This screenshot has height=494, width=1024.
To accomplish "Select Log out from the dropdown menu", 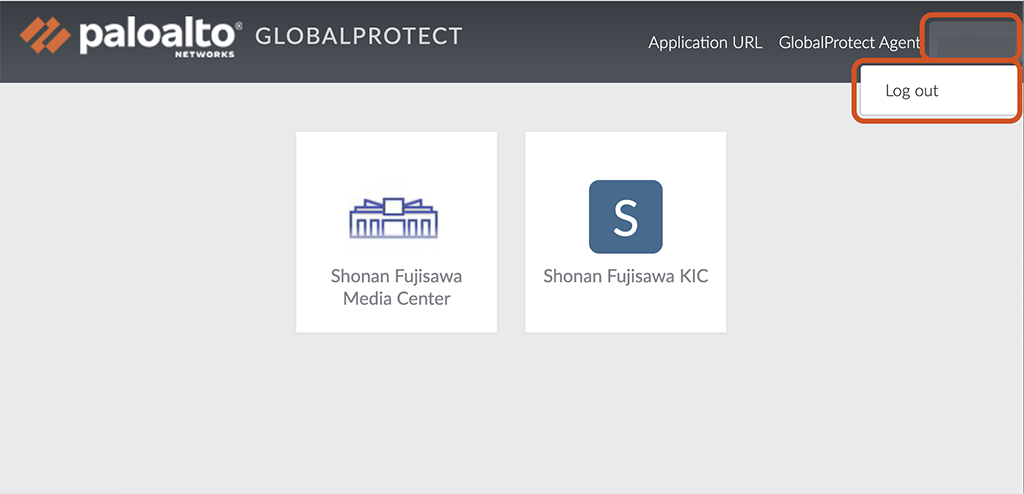I will tap(912, 91).
